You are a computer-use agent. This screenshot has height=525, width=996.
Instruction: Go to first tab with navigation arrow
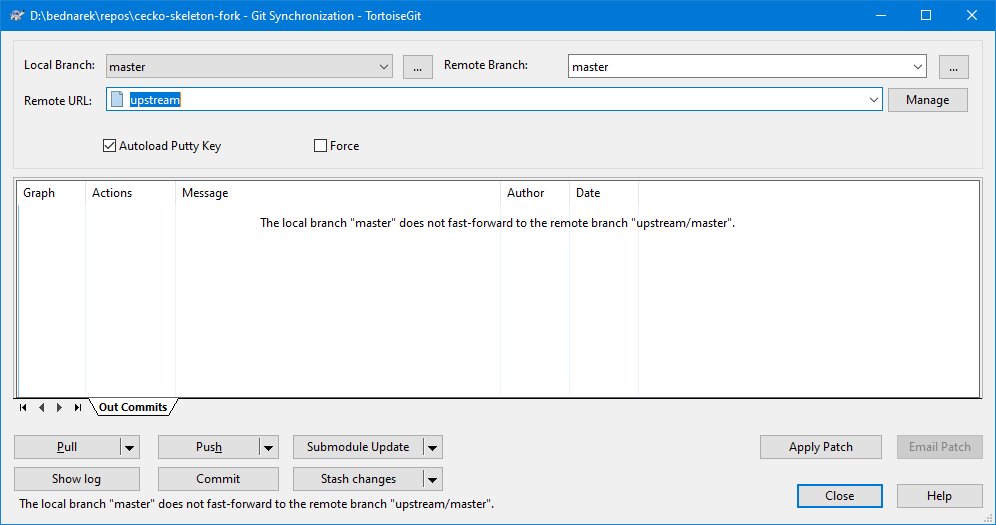click(23, 408)
